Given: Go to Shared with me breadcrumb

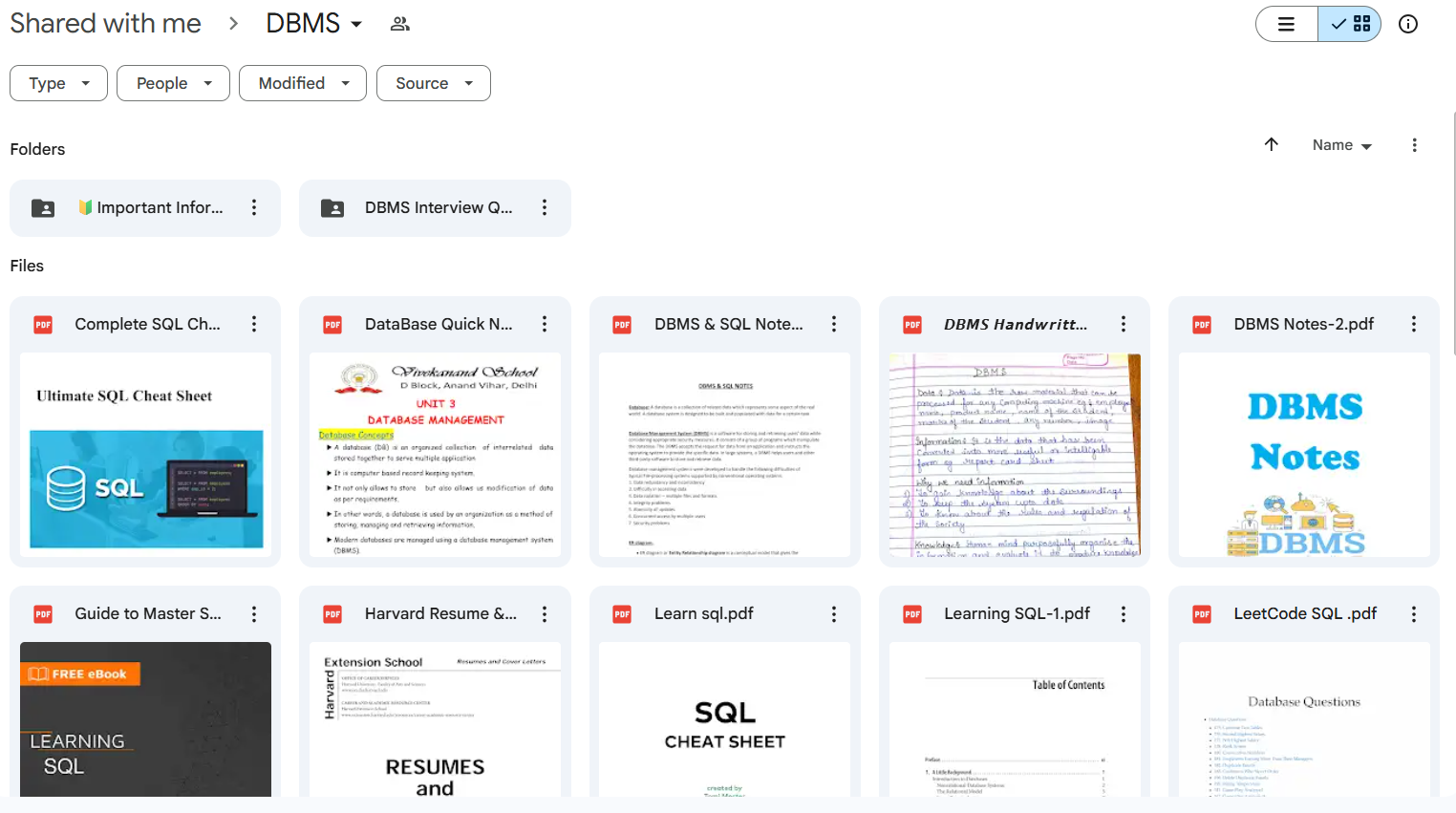Looking at the screenshot, I should click(x=105, y=24).
